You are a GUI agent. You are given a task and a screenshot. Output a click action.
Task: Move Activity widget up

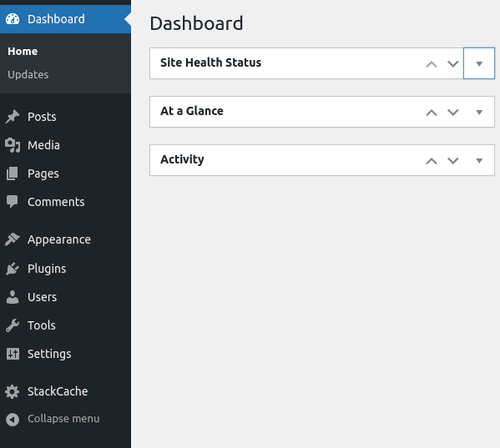[431, 161]
